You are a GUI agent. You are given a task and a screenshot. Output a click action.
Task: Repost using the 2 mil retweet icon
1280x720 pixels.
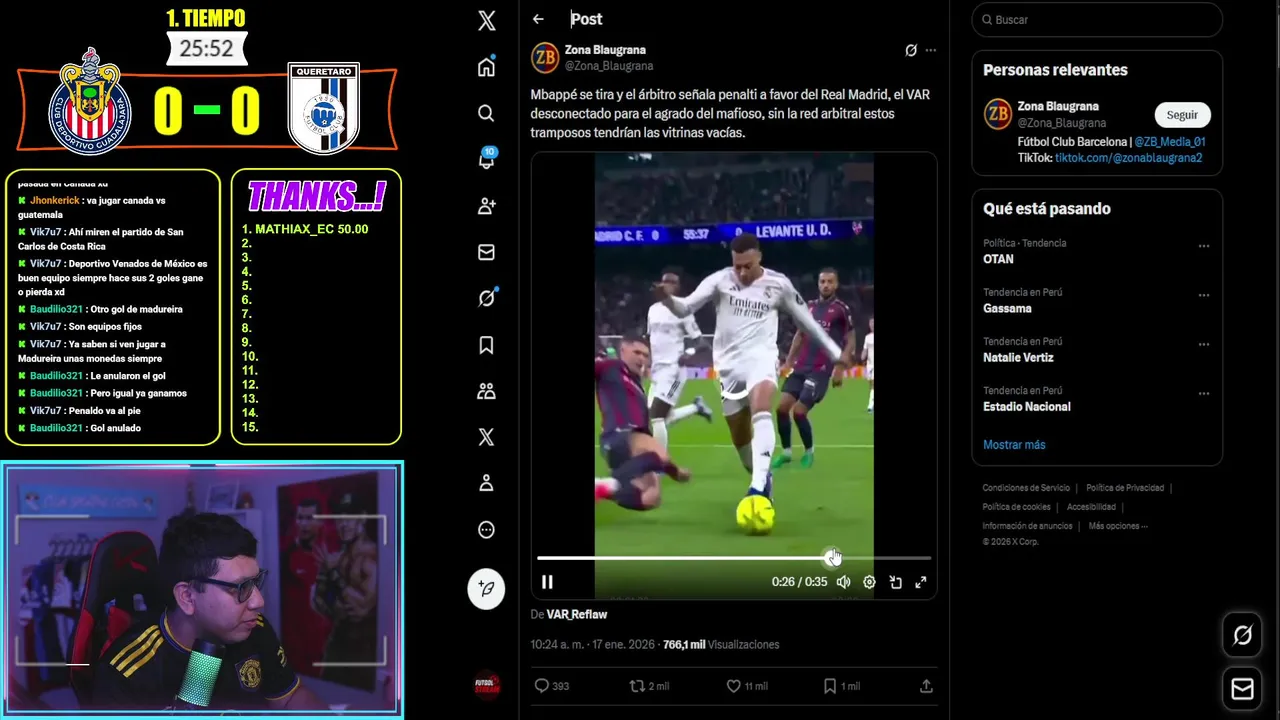click(648, 686)
